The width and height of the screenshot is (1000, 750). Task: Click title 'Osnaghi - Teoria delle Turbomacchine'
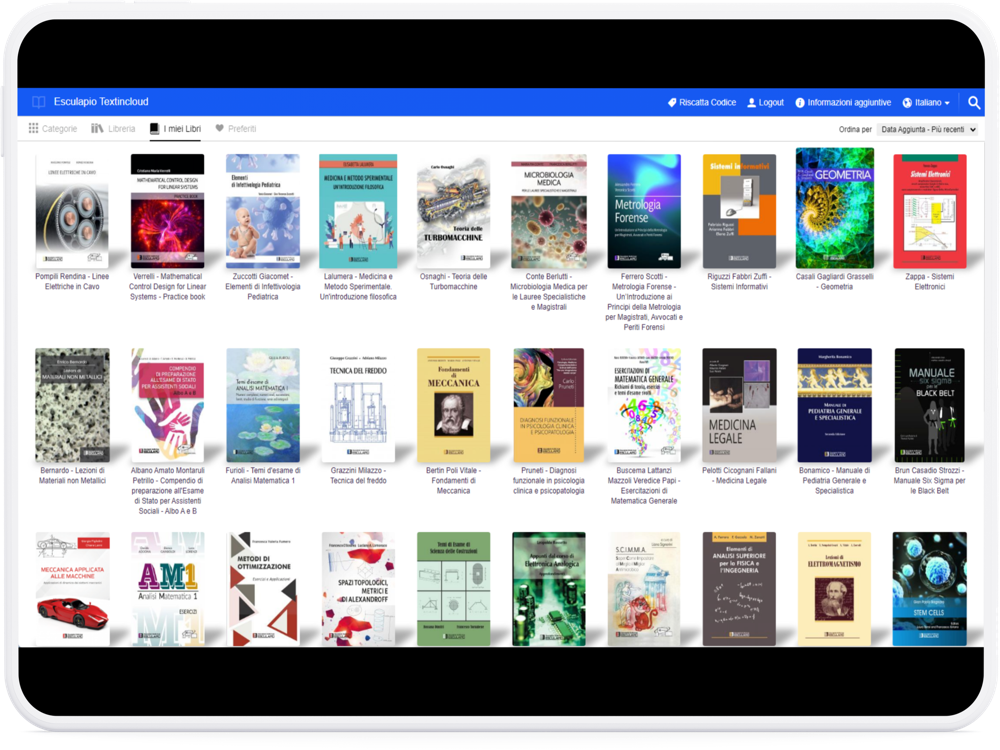453,281
